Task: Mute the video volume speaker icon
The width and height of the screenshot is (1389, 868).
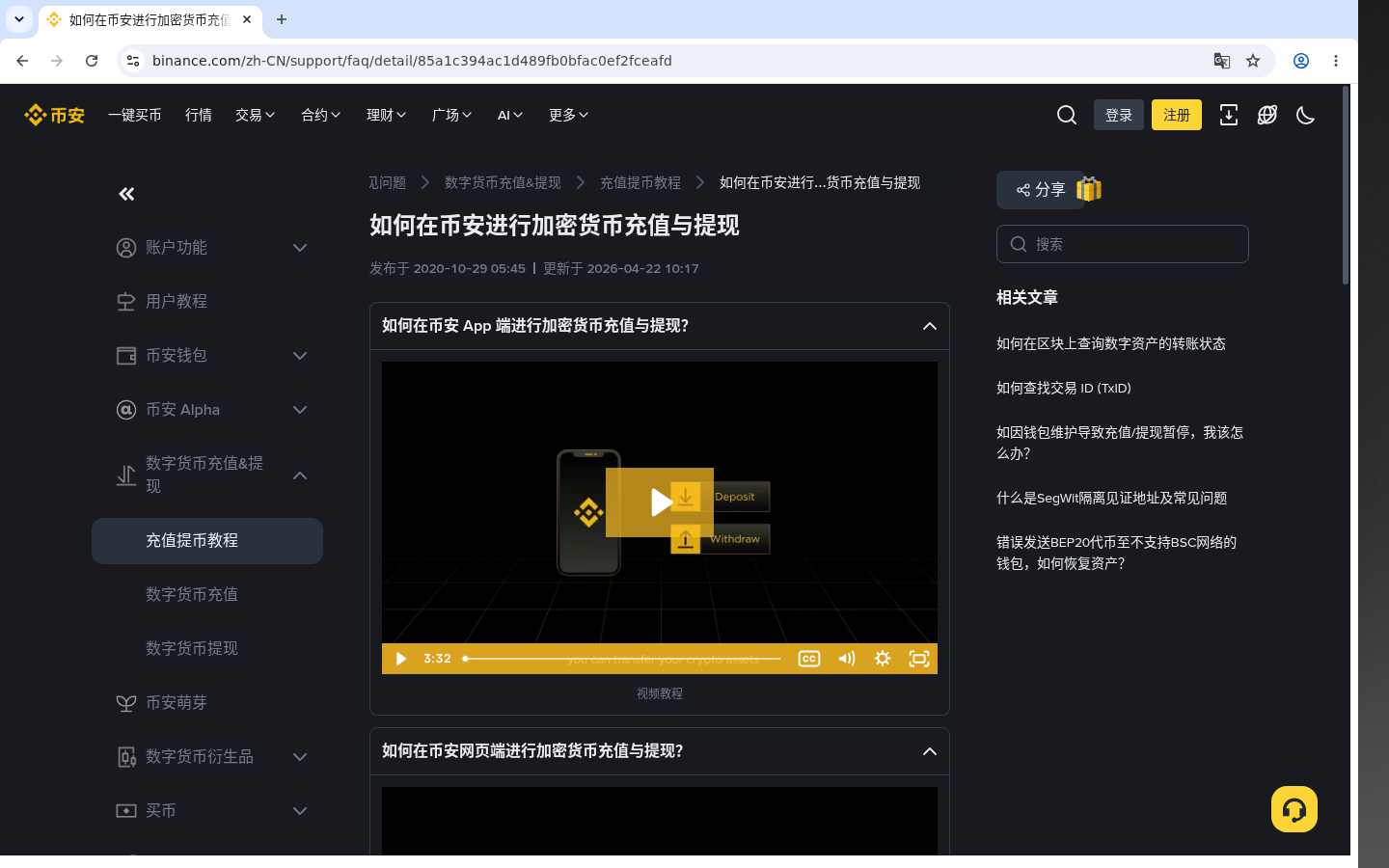Action: point(846,659)
